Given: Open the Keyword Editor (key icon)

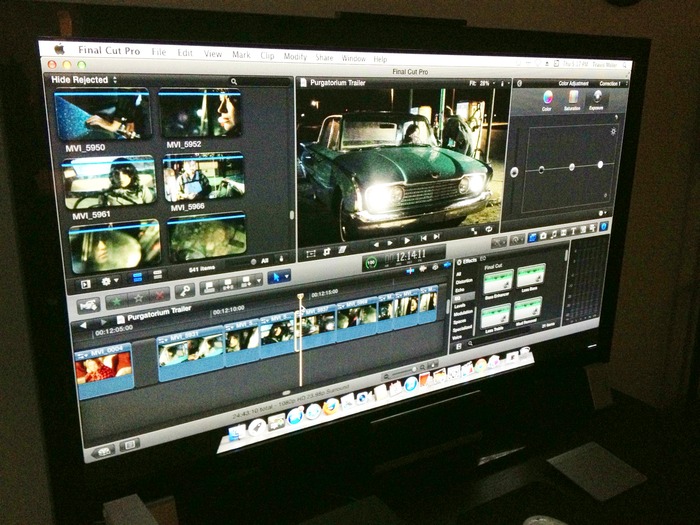Looking at the screenshot, I should [184, 292].
